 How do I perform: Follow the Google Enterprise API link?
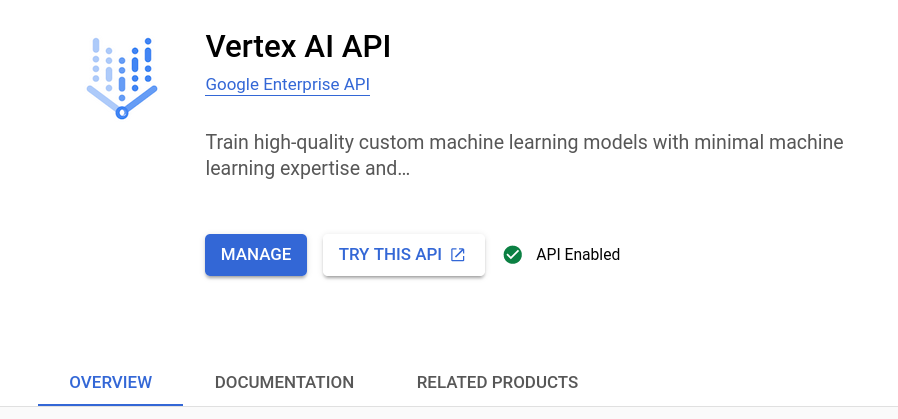click(x=287, y=85)
